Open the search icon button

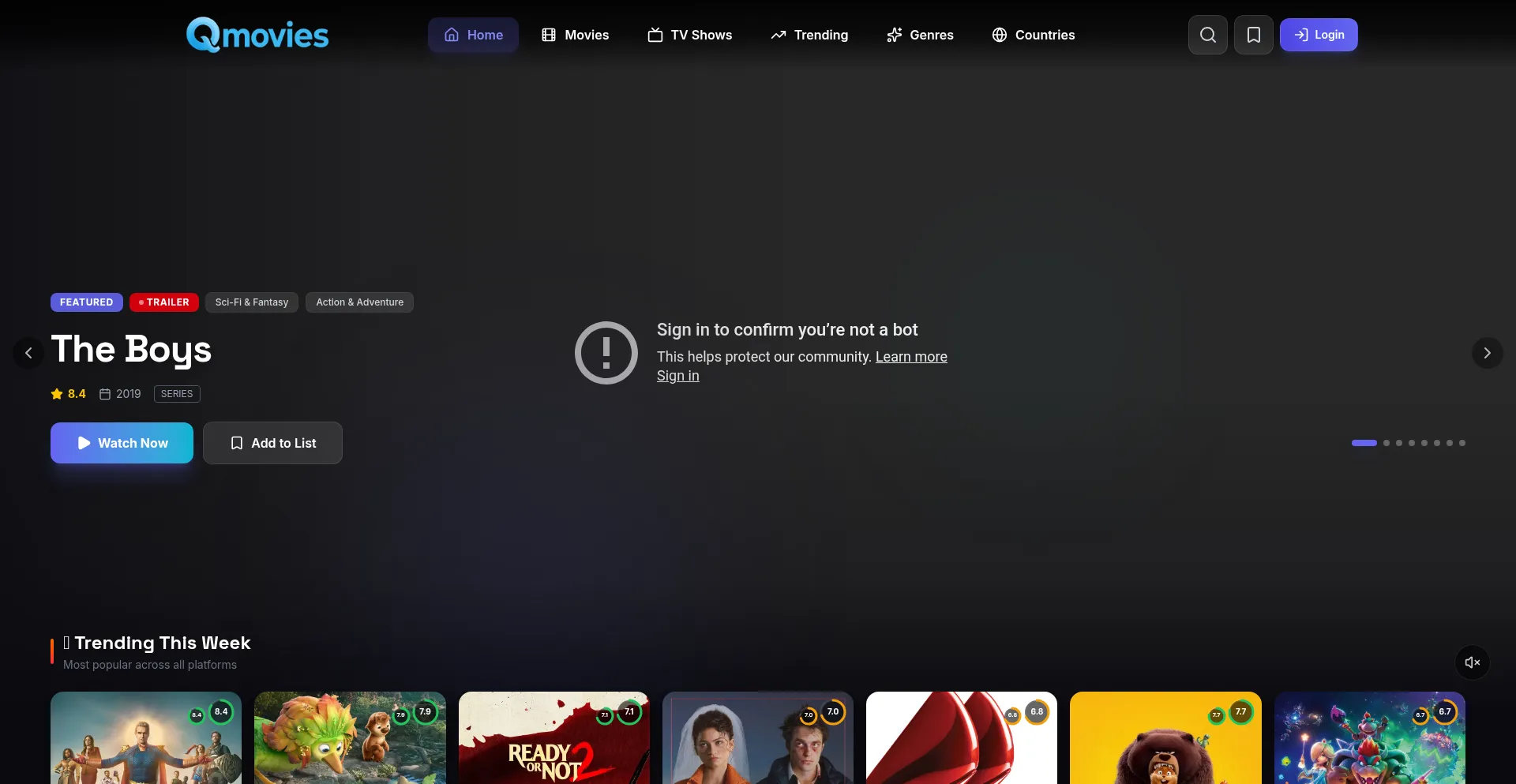coord(1208,35)
